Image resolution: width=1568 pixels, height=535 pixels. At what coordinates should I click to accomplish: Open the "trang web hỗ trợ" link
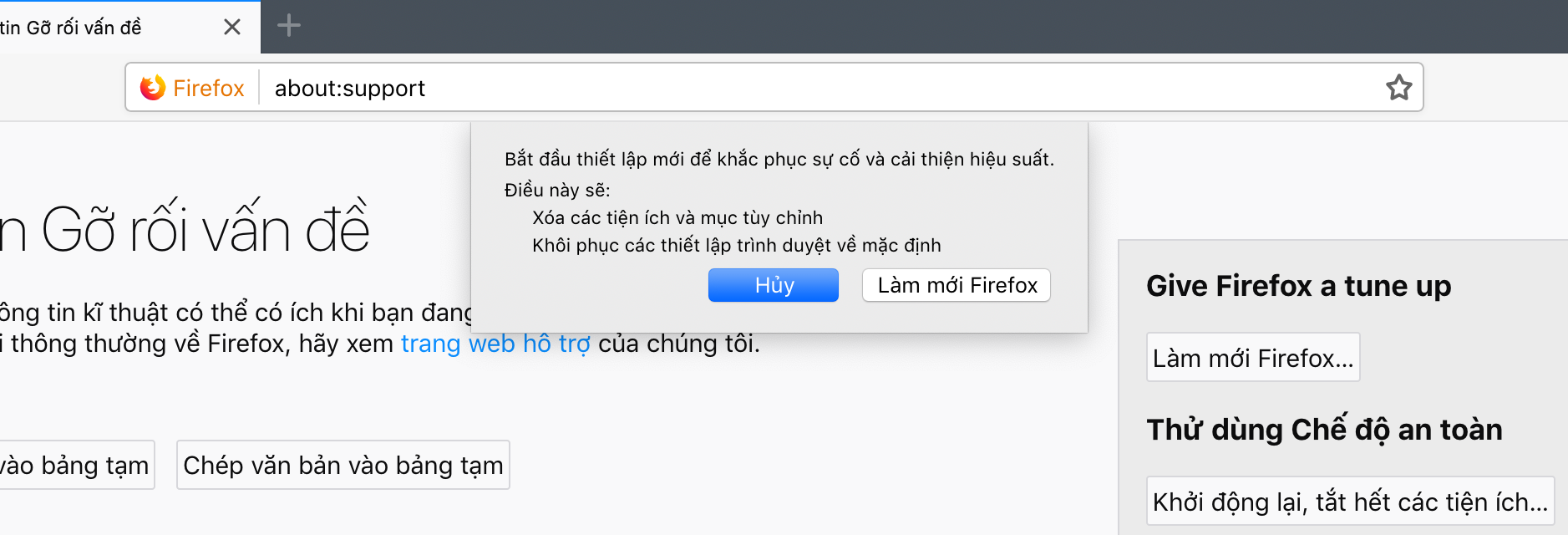pos(495,344)
